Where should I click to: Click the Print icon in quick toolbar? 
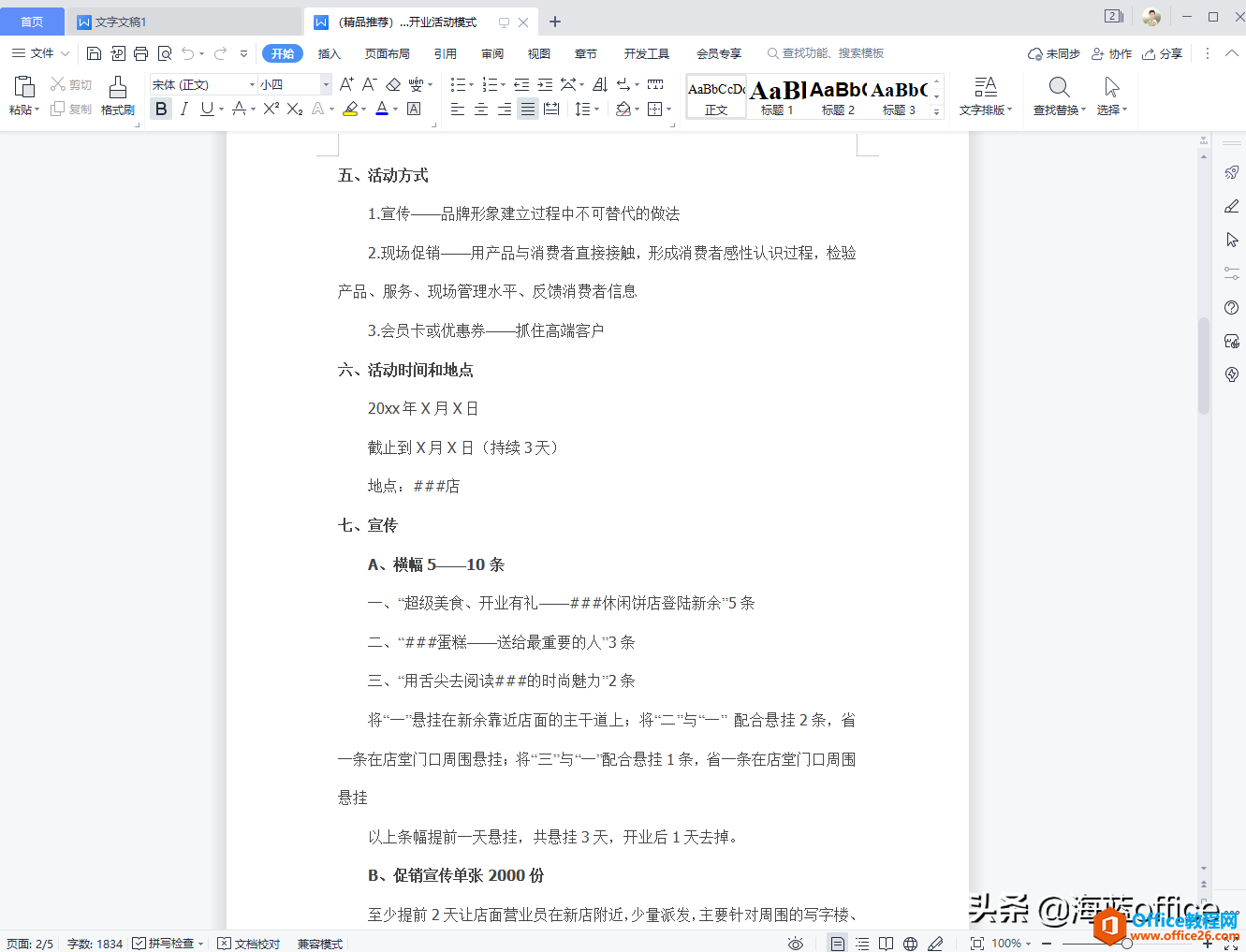(141, 53)
